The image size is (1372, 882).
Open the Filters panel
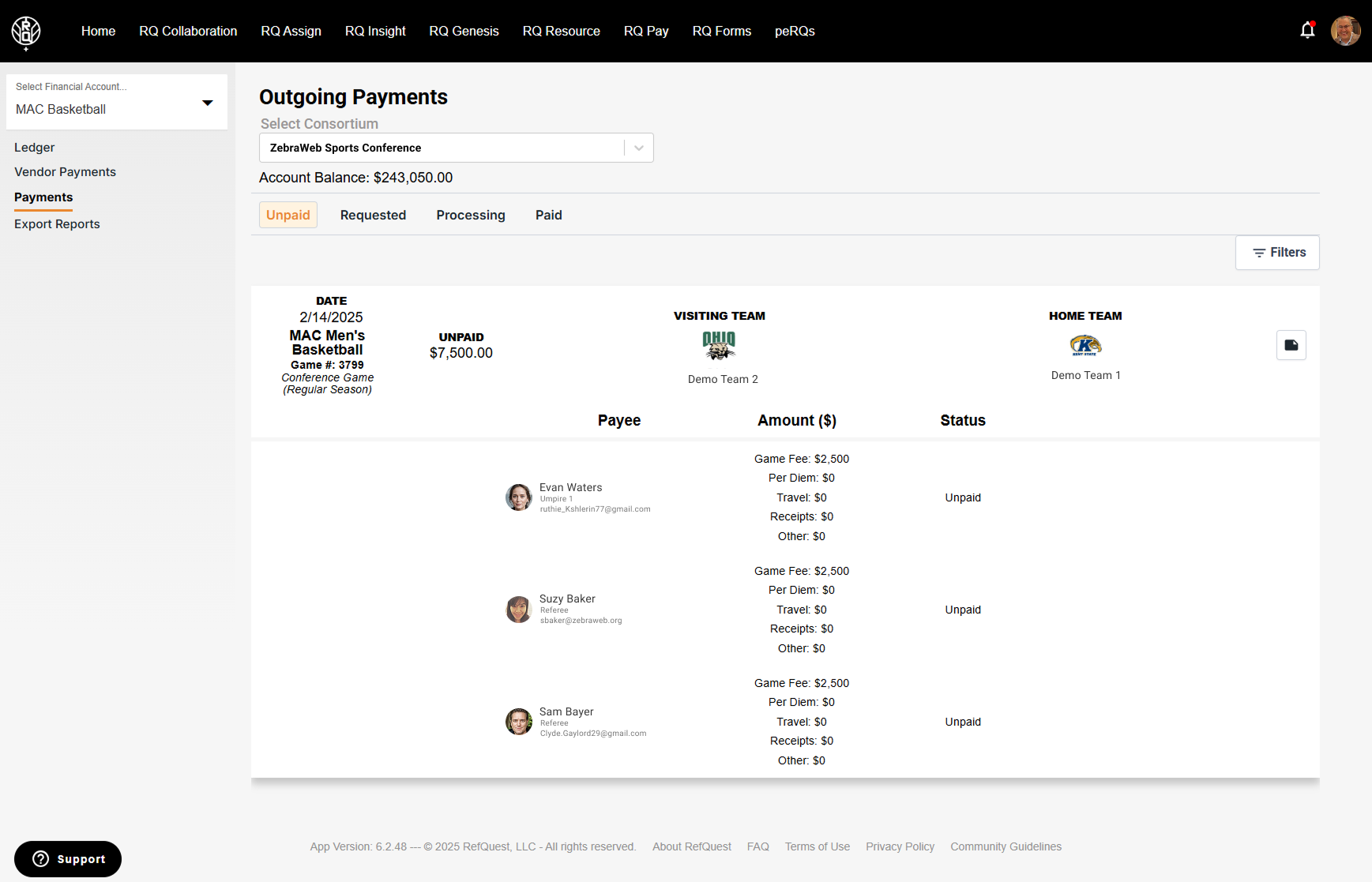pyautogui.click(x=1277, y=253)
